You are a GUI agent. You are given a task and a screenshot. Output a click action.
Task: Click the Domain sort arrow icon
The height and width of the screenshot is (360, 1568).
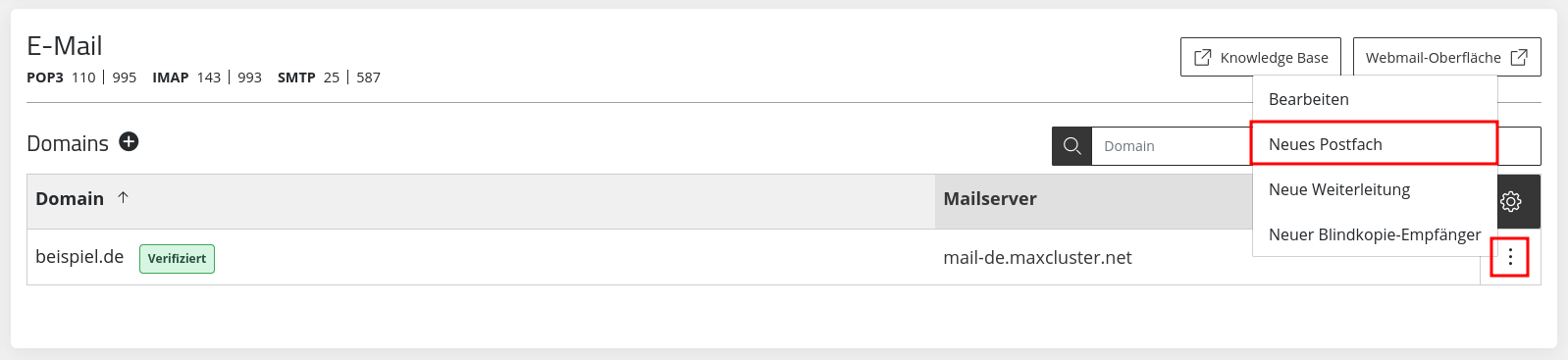[x=123, y=197]
